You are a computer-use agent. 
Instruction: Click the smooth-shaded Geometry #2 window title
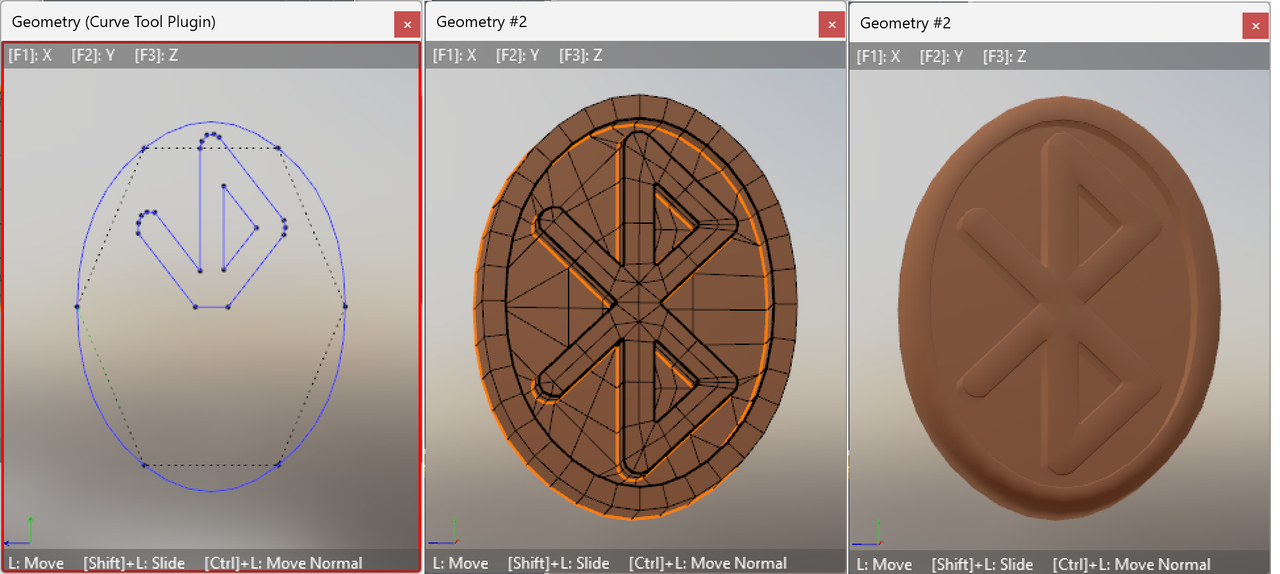pyautogui.click(x=905, y=23)
